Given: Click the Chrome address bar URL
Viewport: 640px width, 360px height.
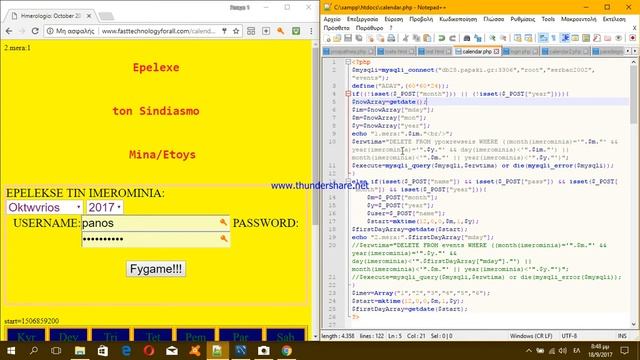Looking at the screenshot, I should click(158, 31).
